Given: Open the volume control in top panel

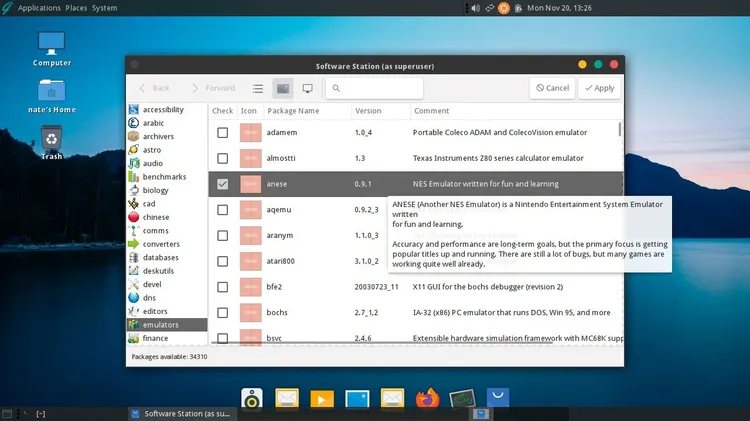Looking at the screenshot, I should 475,8.
